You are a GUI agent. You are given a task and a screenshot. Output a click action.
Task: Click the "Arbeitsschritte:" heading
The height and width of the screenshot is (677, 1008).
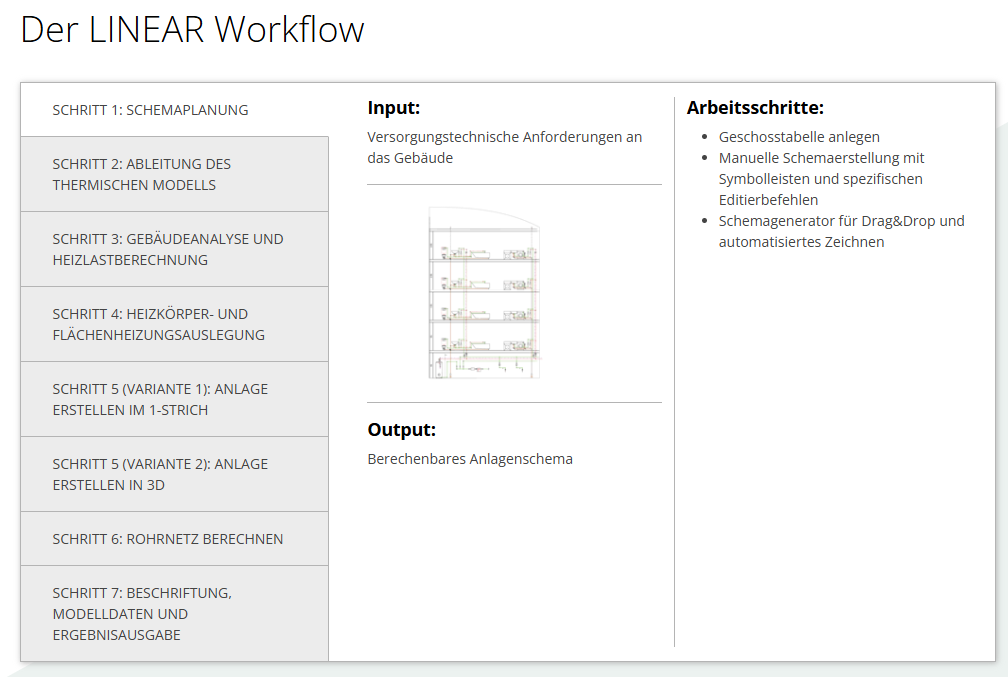[x=755, y=108]
